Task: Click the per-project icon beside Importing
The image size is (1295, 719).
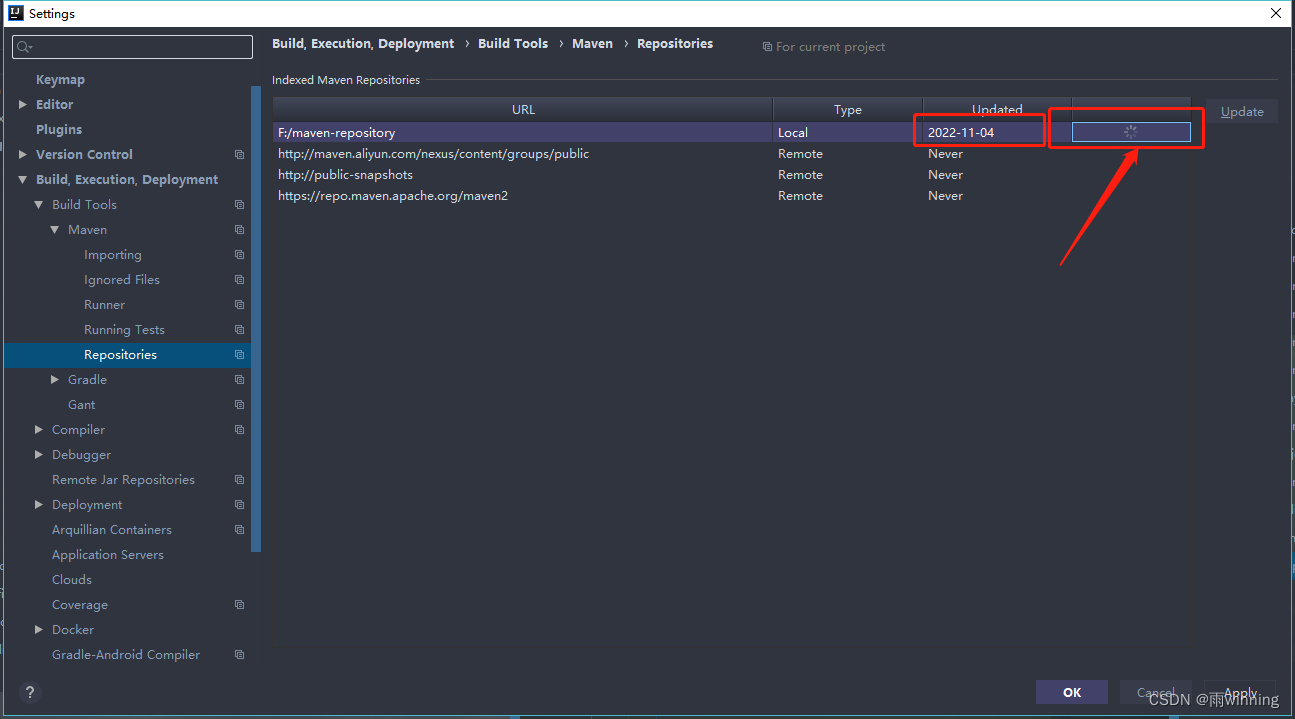Action: click(239, 255)
